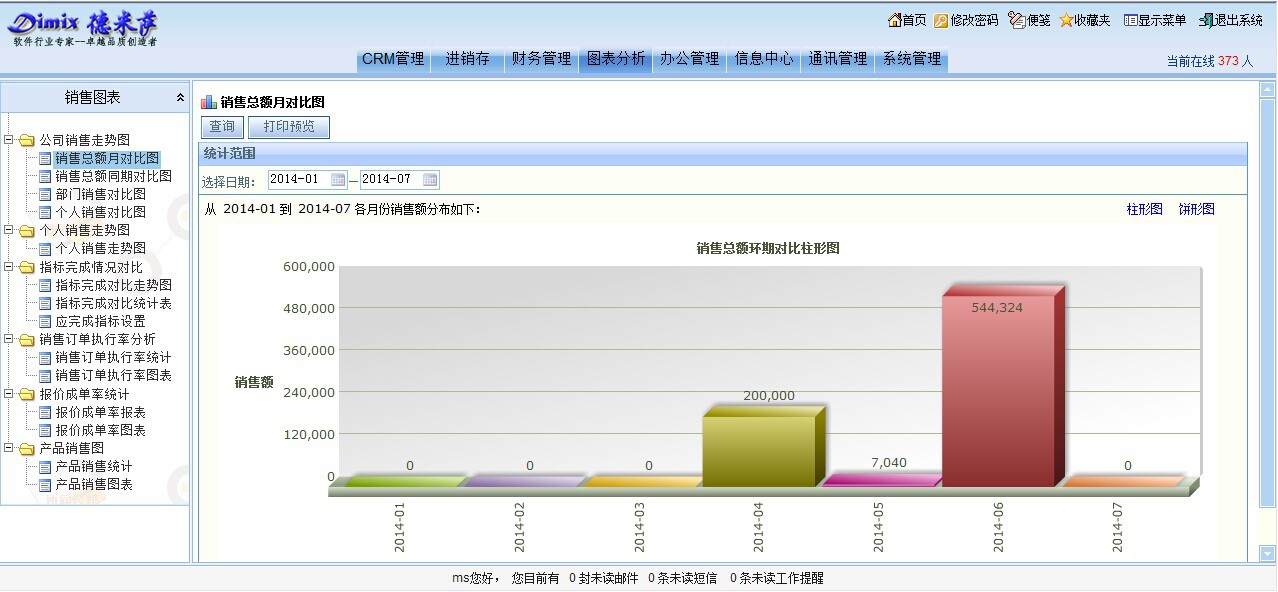Image resolution: width=1278 pixels, height=592 pixels.
Task: Collapse the 销售图表 sidebar panel header
Action: pyautogui.click(x=180, y=97)
